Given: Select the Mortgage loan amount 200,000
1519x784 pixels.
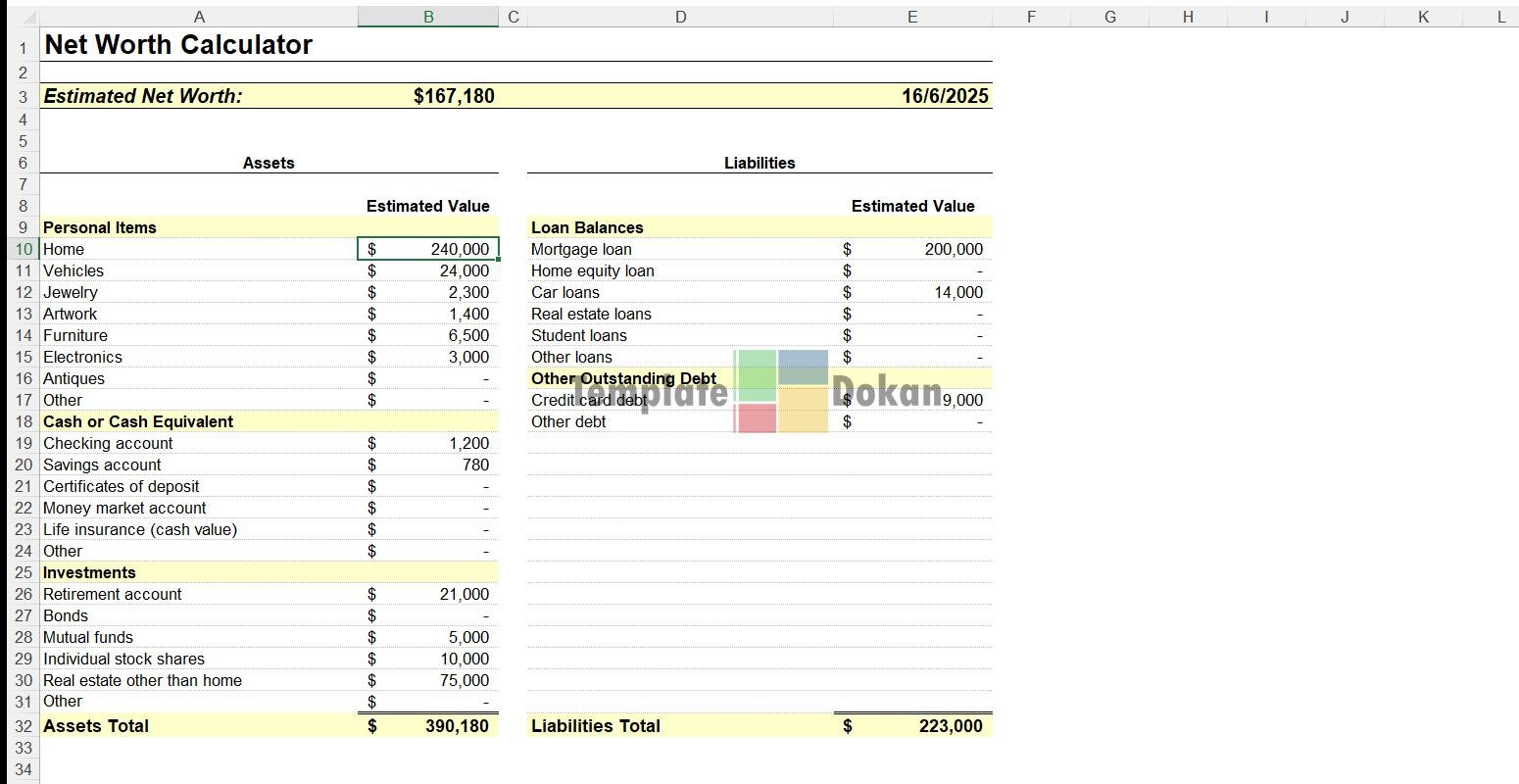Looking at the screenshot, I should [x=953, y=249].
